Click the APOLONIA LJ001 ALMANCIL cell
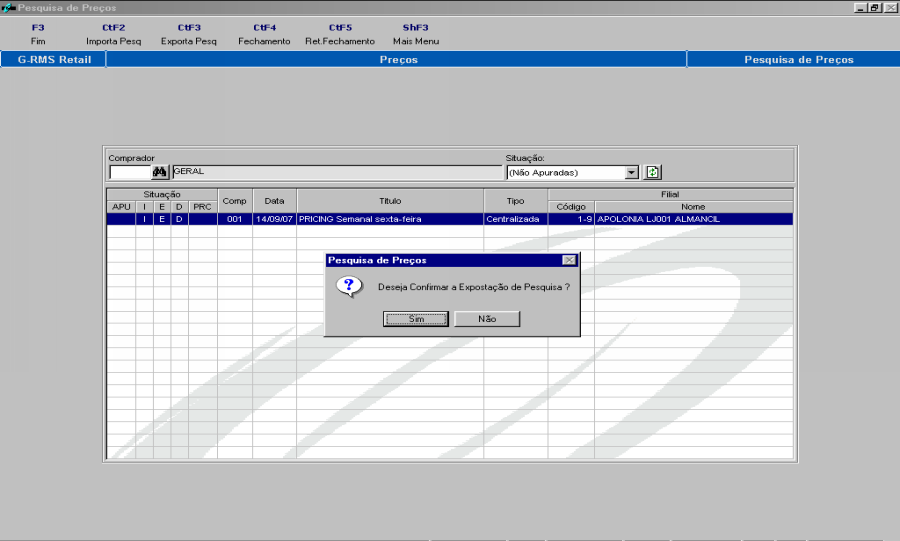Screen dimensions: 900x541 693,219
